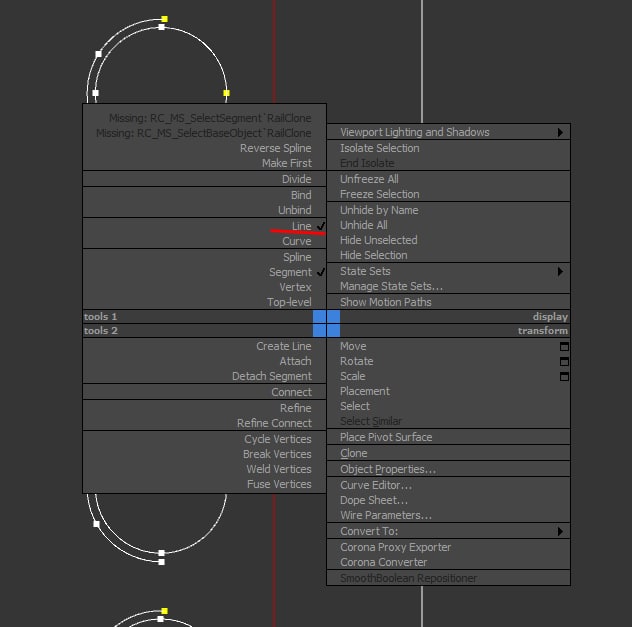Screen dimensions: 632x627
Task: Choose Create Line
Action: 284,346
